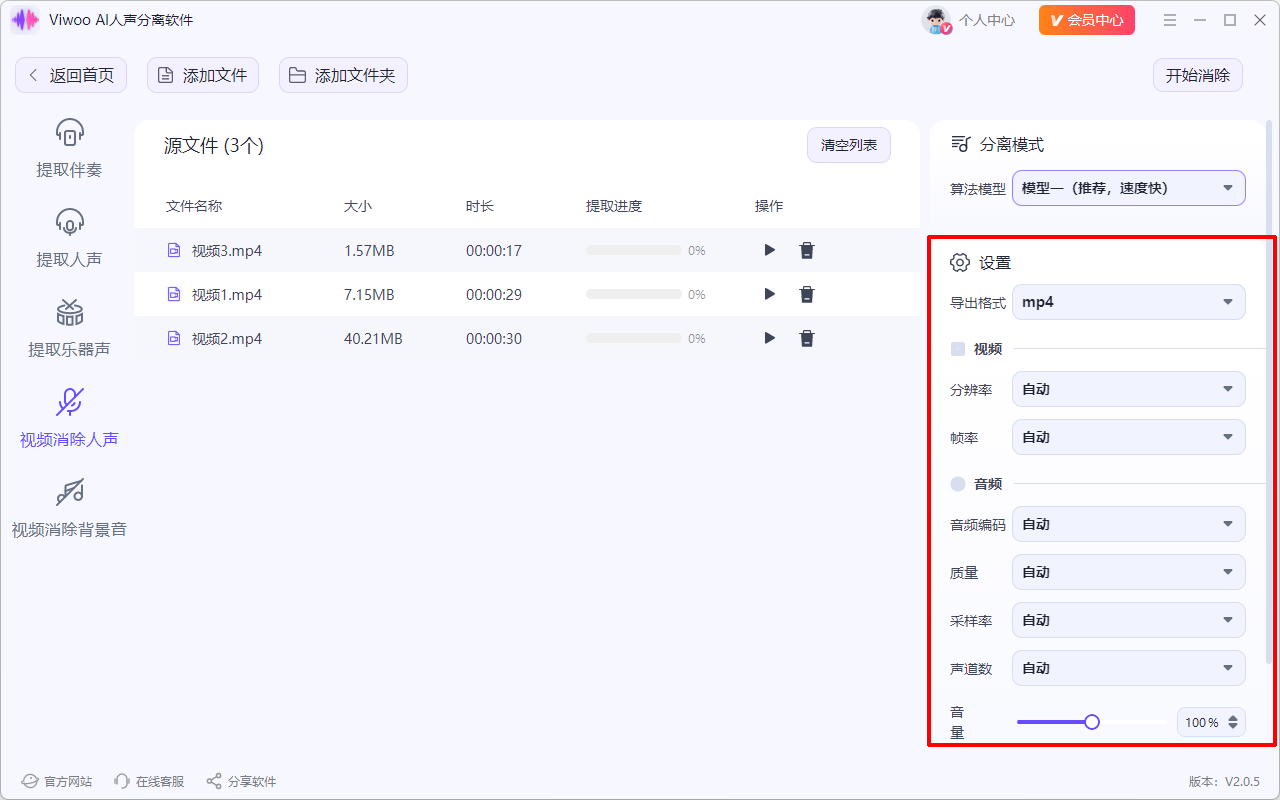Click the 视频3.mp4 progress bar

click(x=634, y=250)
